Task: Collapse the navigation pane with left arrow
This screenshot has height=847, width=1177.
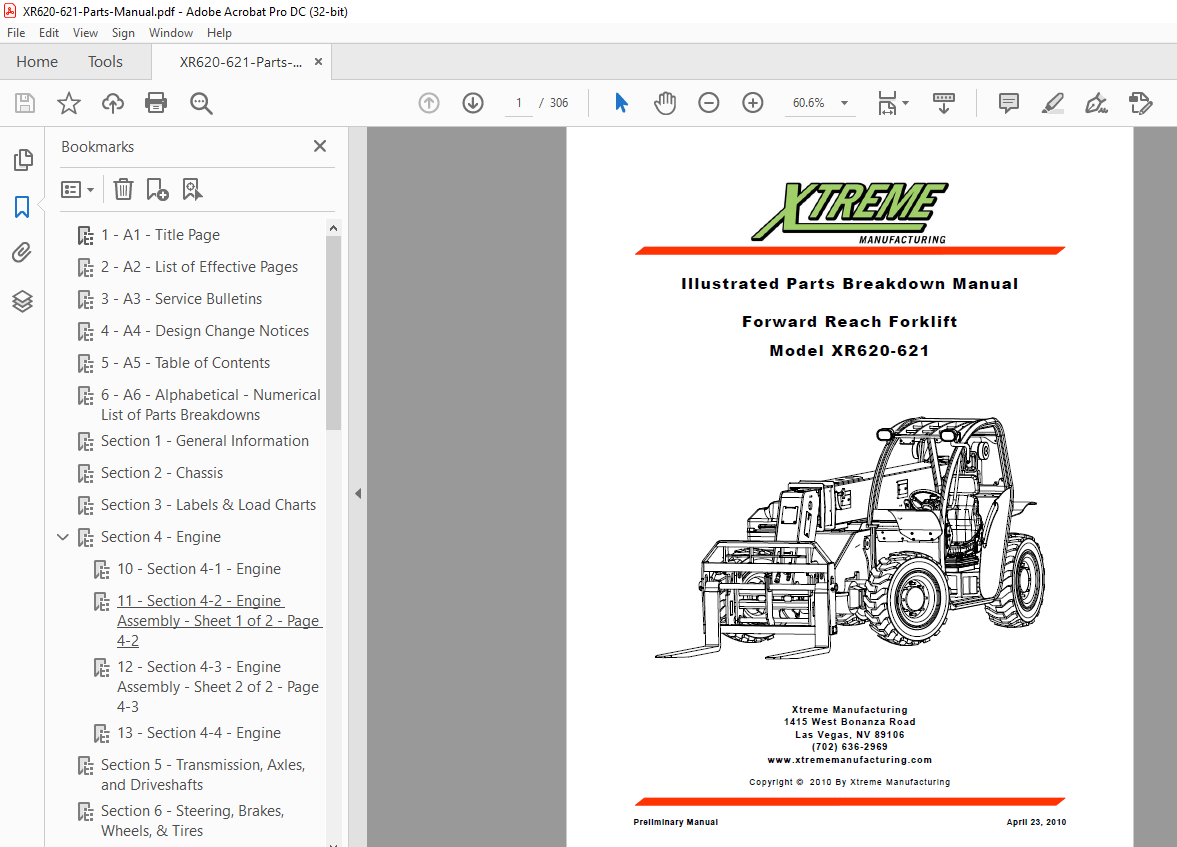Action: (x=358, y=493)
